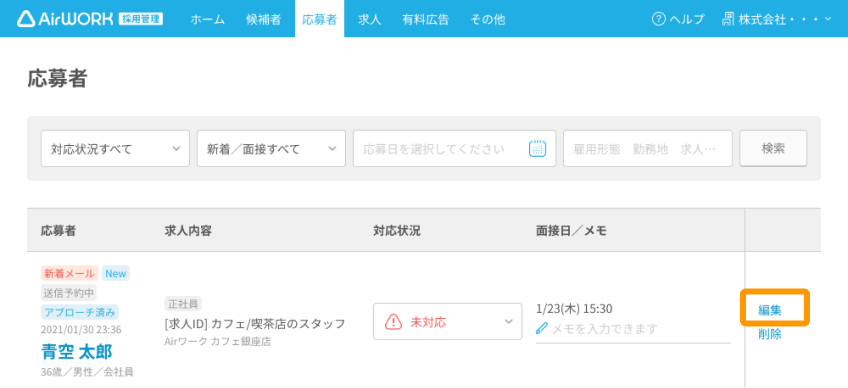
Task: Open the 有料広告 tab
Action: 425,19
